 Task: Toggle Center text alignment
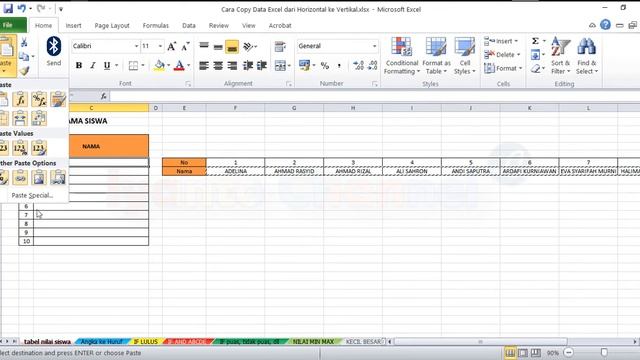pos(218,65)
